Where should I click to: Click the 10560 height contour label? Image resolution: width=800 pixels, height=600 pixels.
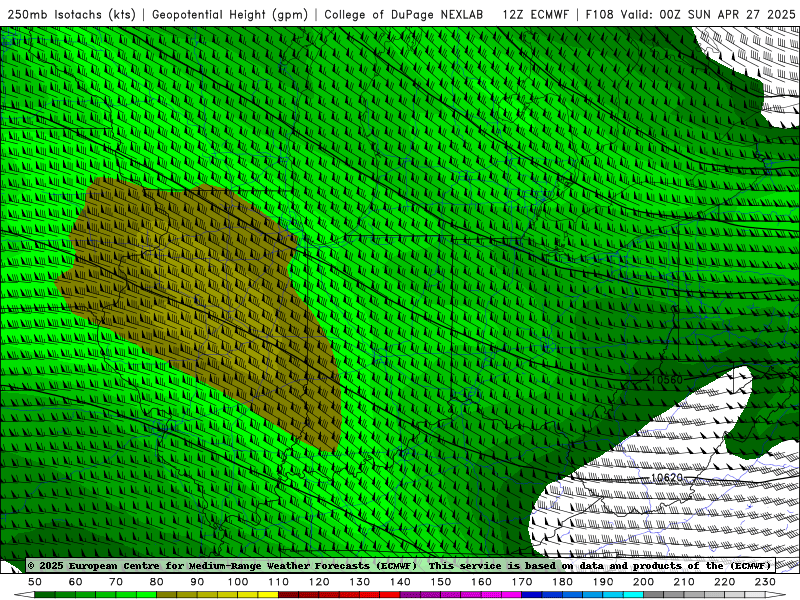click(666, 380)
